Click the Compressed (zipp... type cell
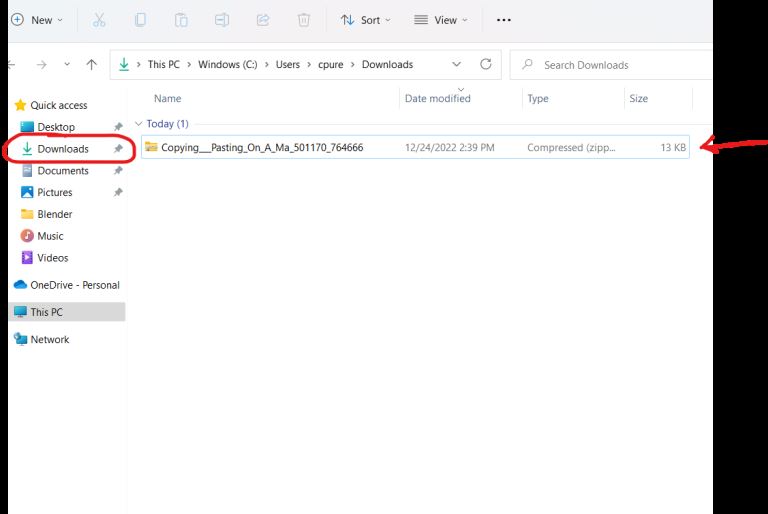Viewport: 768px width, 514px height. coord(571,147)
